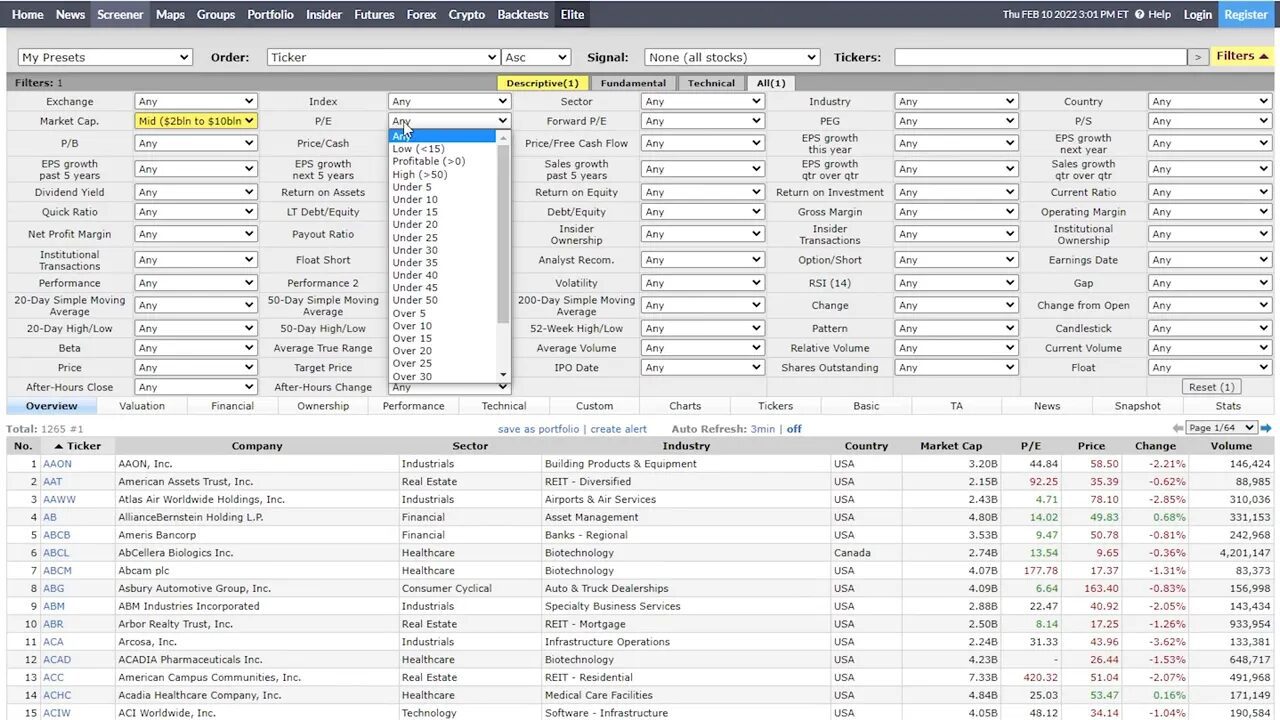Go to the next results page arrow
1280x720 pixels.
click(1266, 427)
